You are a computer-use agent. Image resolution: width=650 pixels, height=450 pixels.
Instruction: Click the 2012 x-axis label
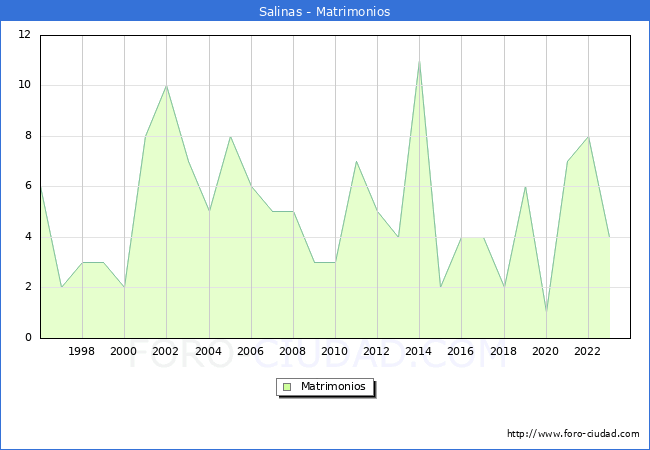click(x=376, y=351)
